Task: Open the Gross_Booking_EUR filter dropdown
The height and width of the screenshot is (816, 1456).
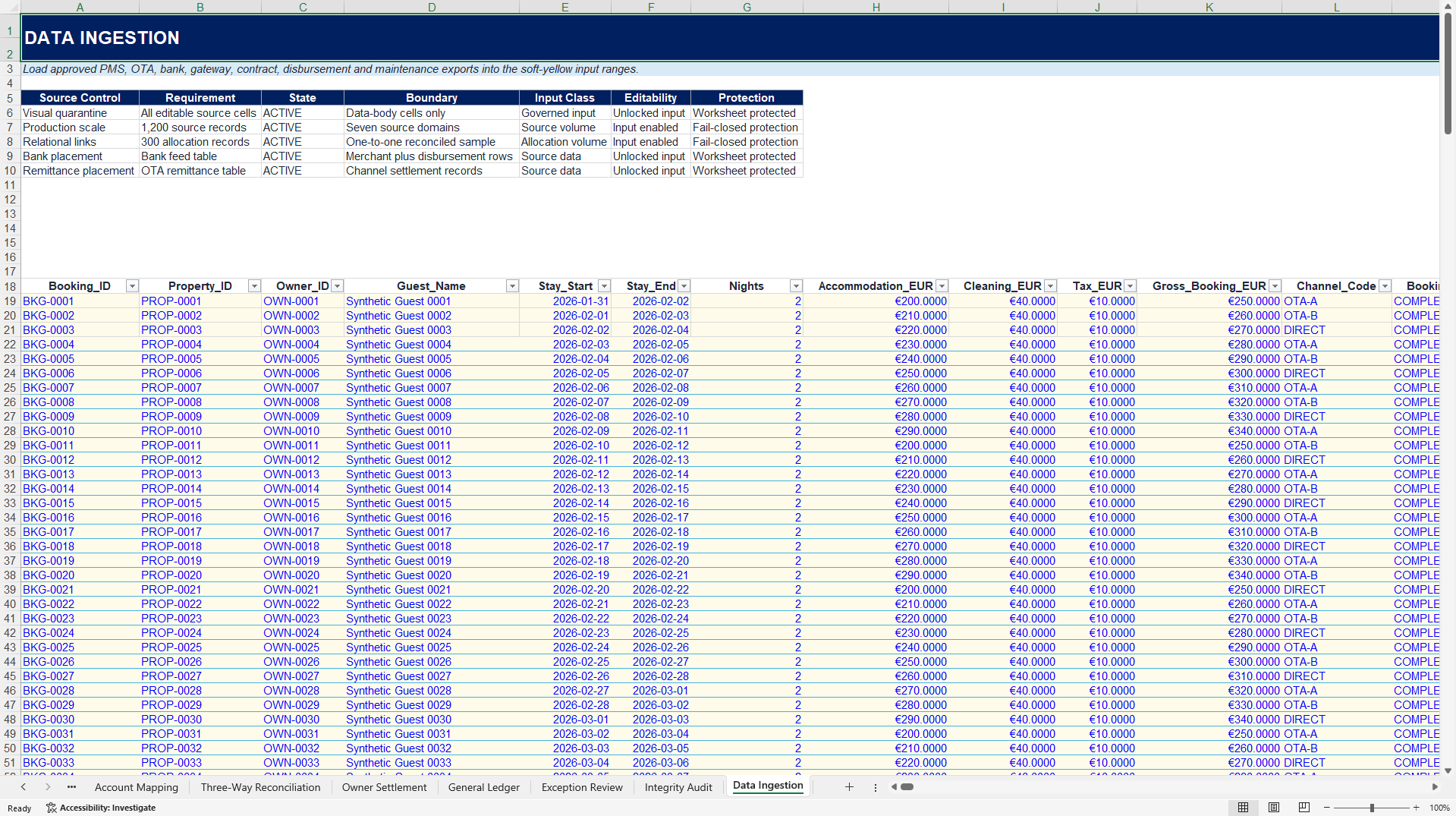Action: 1275,286
